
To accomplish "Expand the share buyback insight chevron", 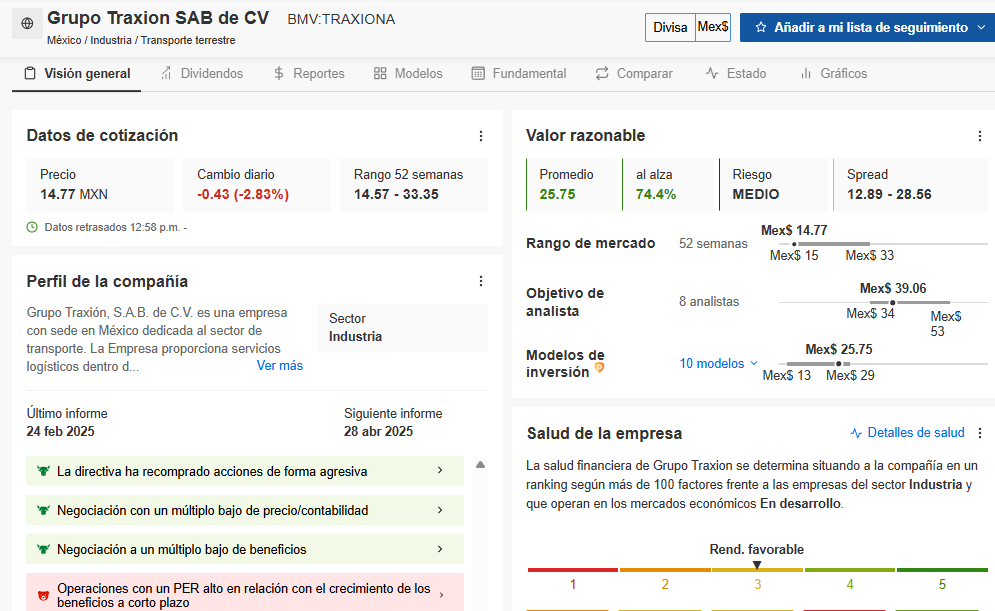I will click(440, 470).
